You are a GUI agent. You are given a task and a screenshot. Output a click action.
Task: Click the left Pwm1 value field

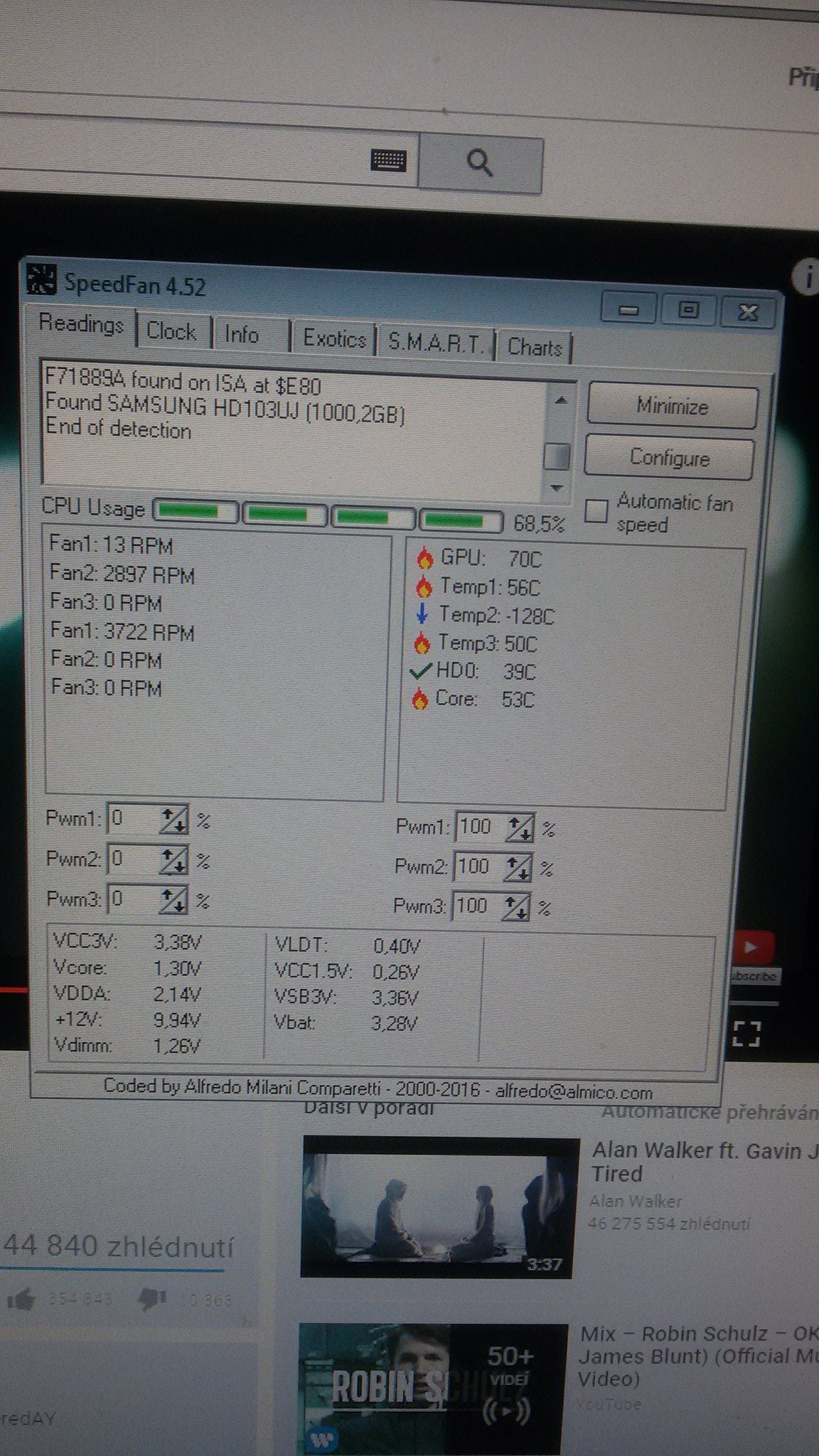pos(133,819)
